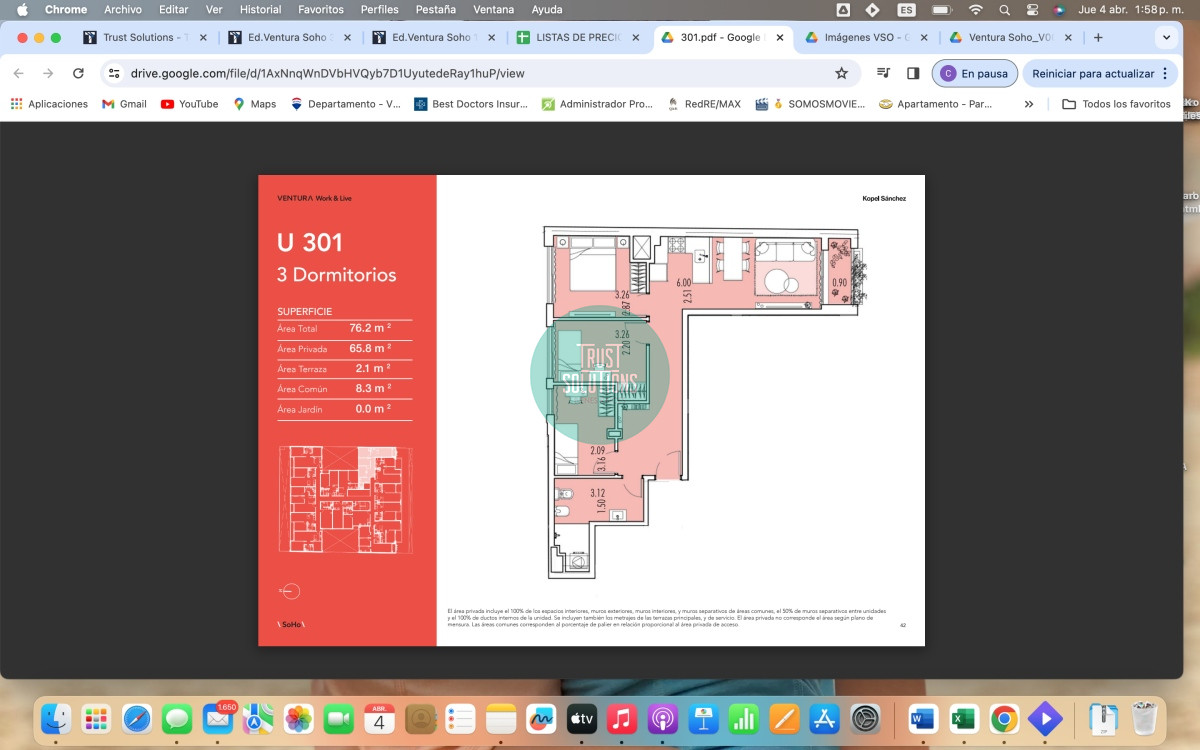Open the Ventana menu

click(x=494, y=9)
